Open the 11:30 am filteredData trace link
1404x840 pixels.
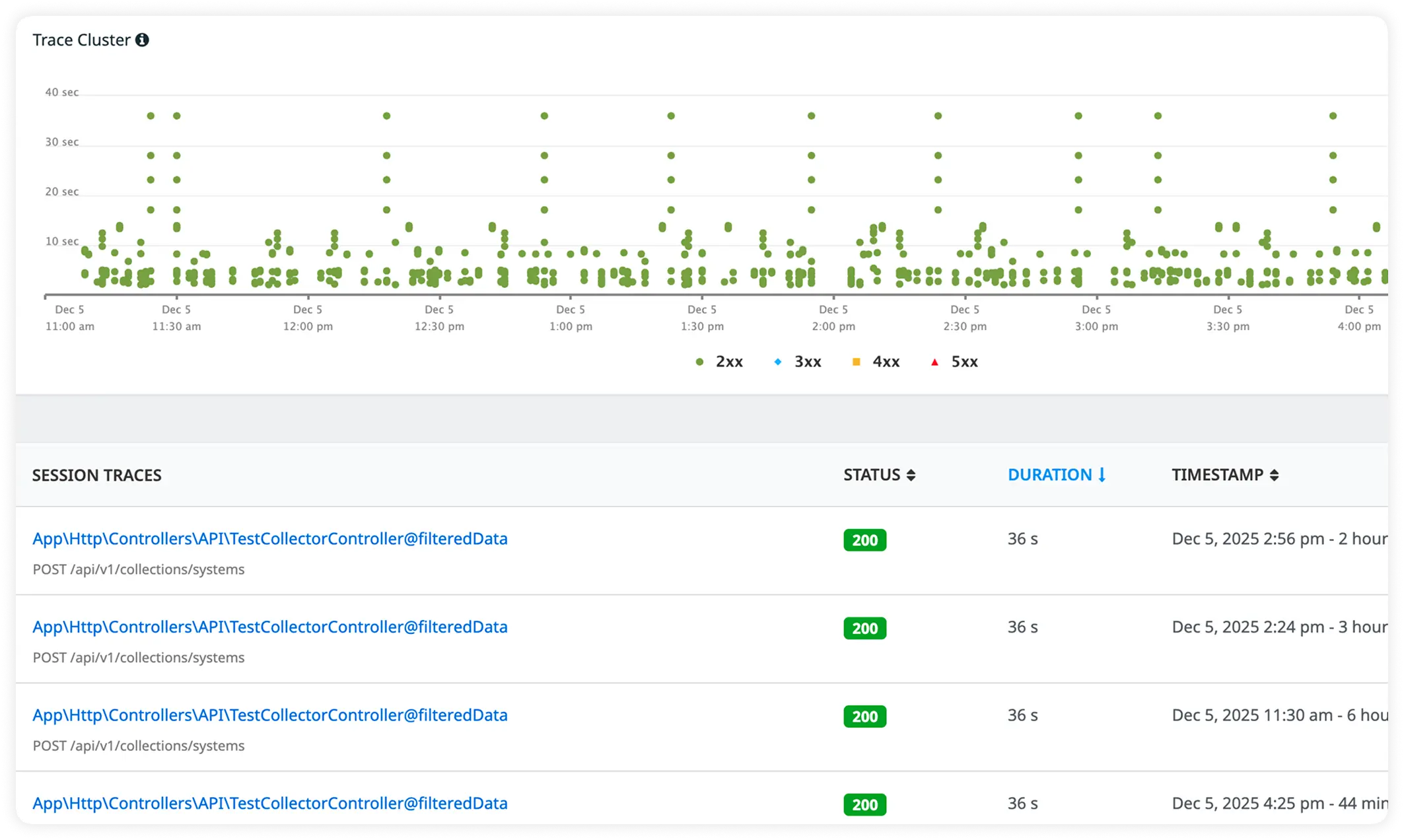click(269, 715)
